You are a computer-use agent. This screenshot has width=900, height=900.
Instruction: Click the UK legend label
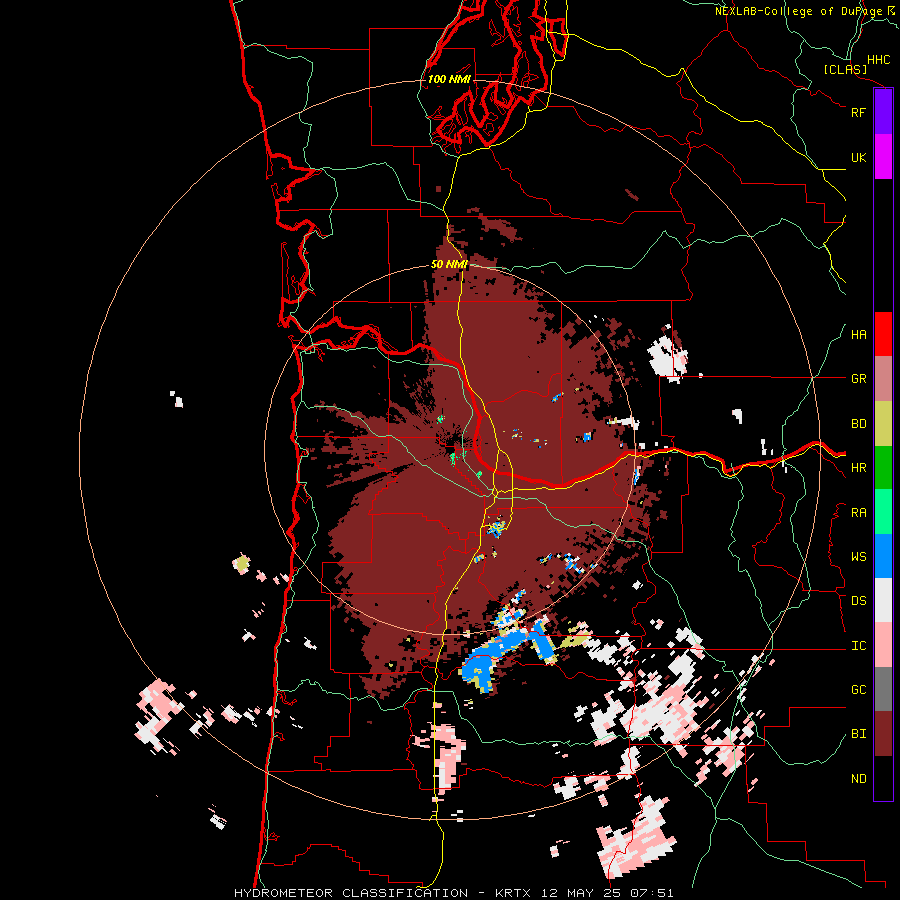pos(858,157)
